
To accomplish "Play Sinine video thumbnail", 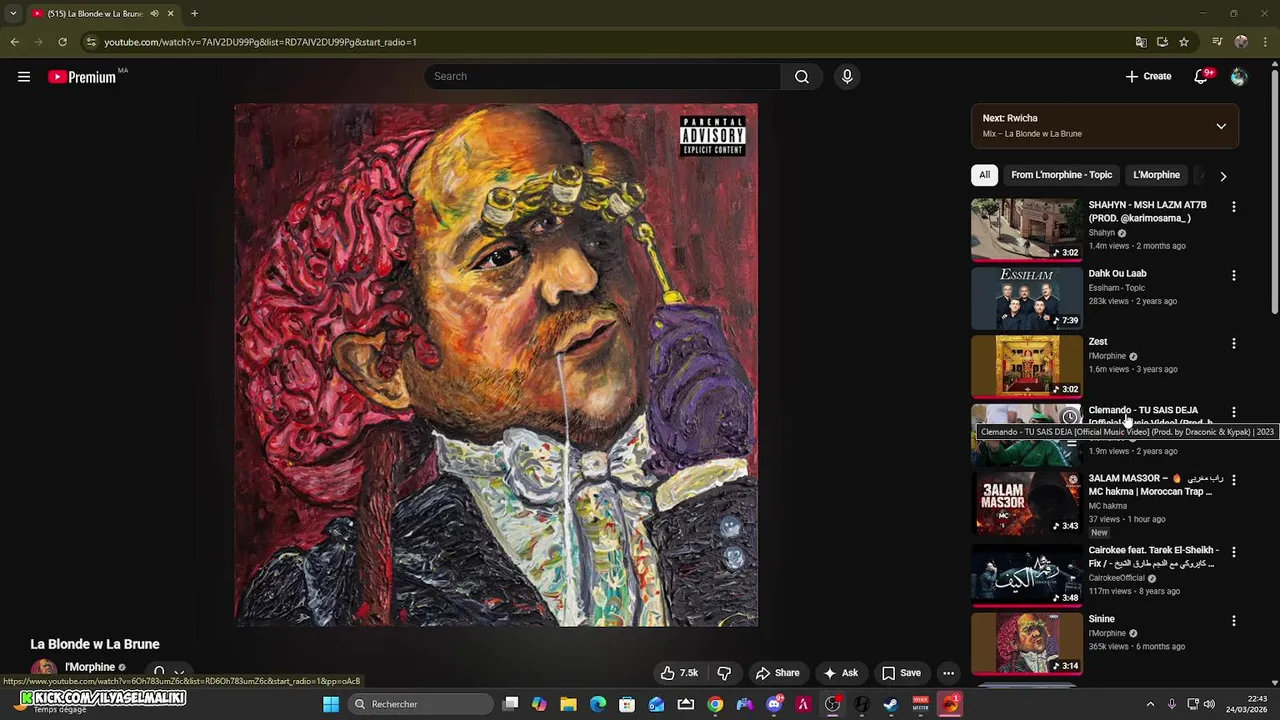I will point(1026,643).
